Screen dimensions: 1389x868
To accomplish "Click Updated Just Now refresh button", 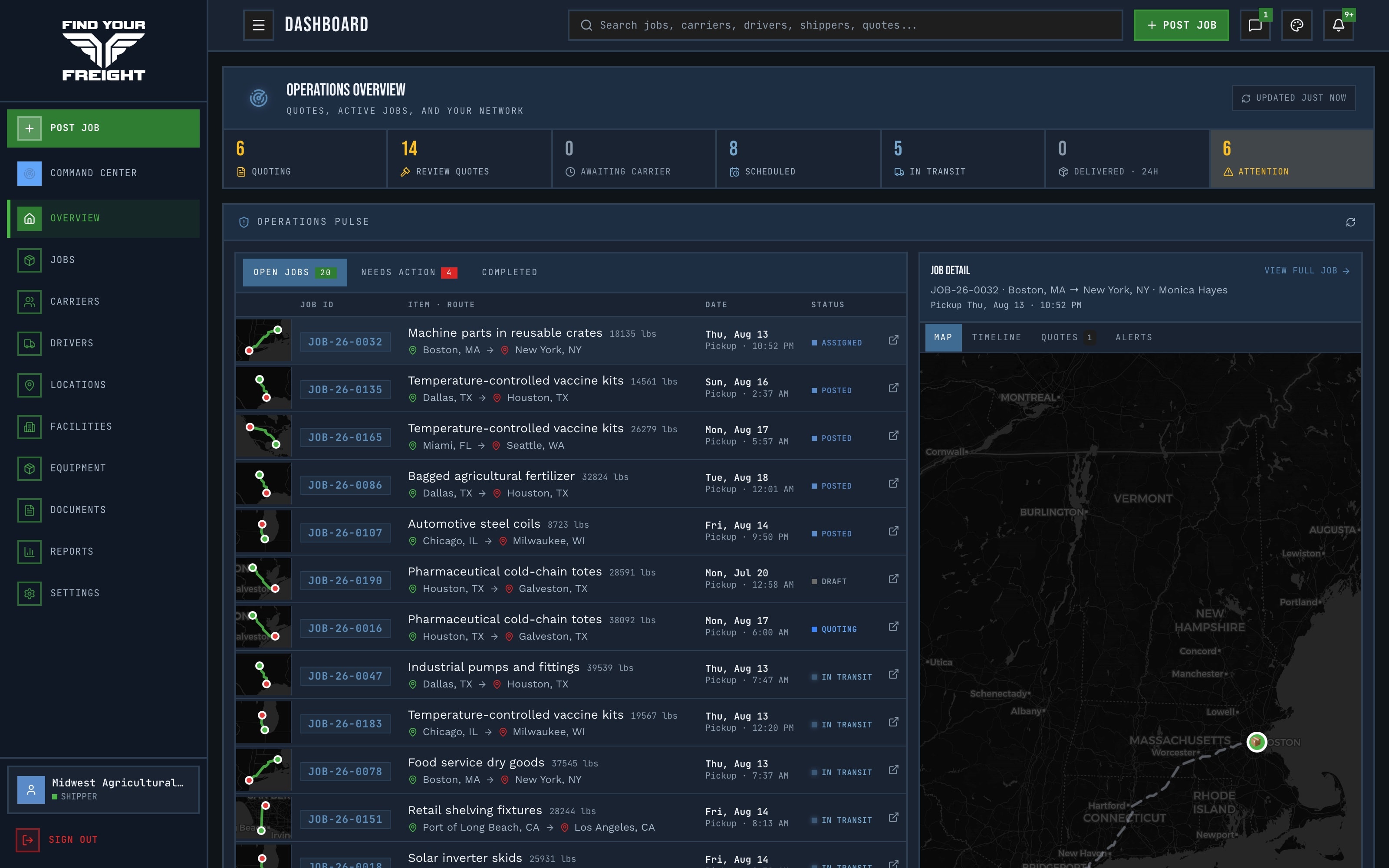I will pos(1294,98).
